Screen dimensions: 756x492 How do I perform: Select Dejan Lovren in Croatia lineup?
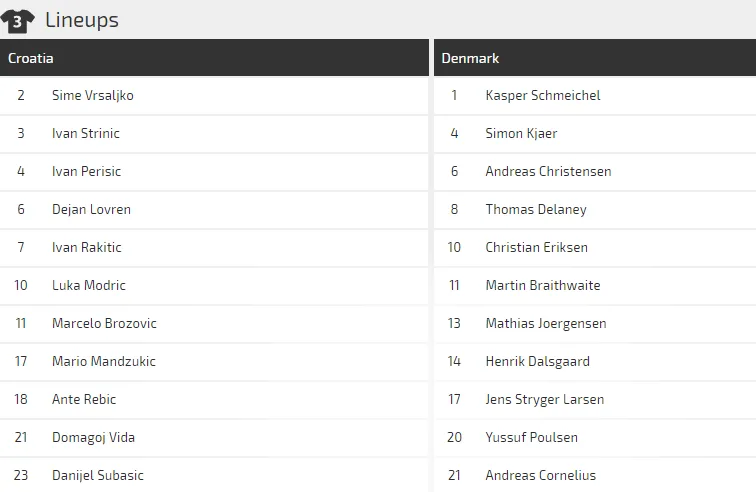(x=91, y=209)
